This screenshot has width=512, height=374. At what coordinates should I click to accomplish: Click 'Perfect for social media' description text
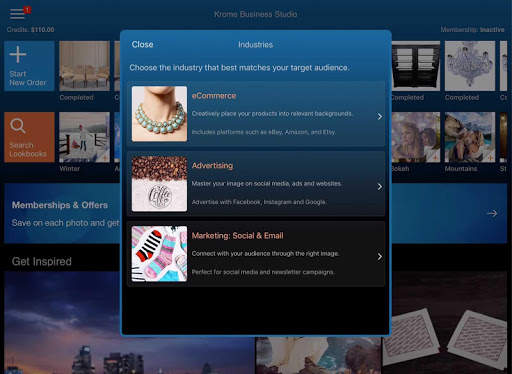pyautogui.click(x=263, y=272)
